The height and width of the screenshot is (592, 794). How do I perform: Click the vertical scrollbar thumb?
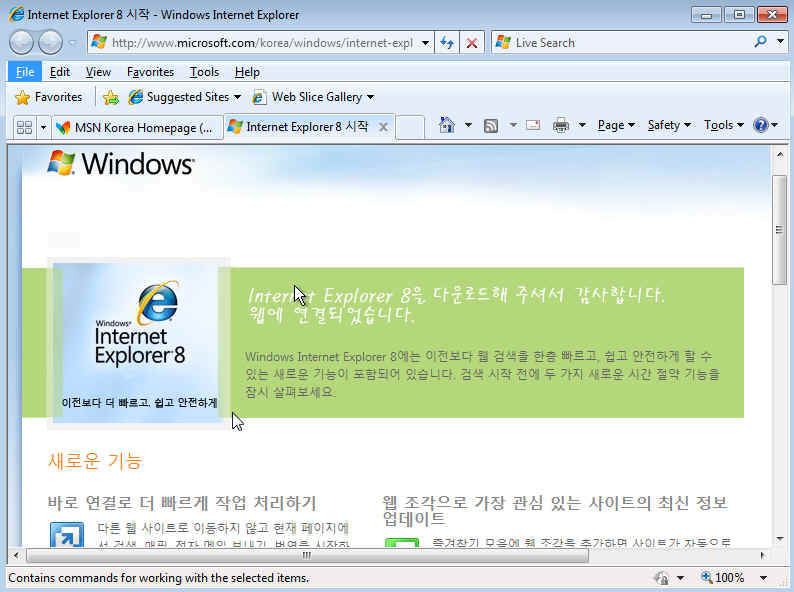pyautogui.click(x=780, y=230)
